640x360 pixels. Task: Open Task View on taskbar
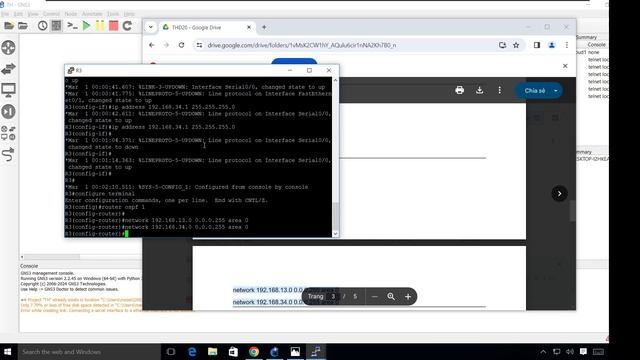171,352
